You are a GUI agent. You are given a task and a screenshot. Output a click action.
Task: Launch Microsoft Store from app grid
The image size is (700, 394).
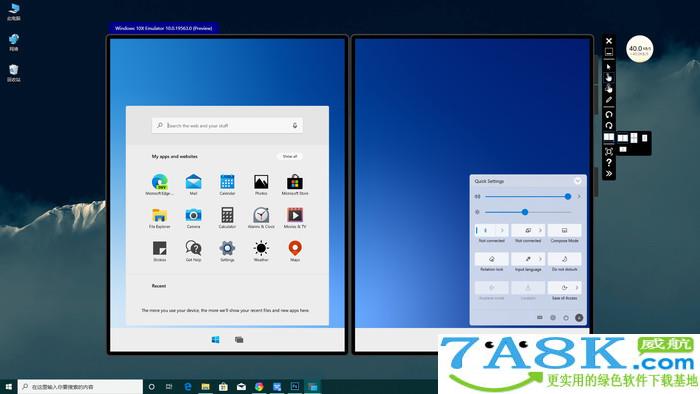[x=295, y=182]
